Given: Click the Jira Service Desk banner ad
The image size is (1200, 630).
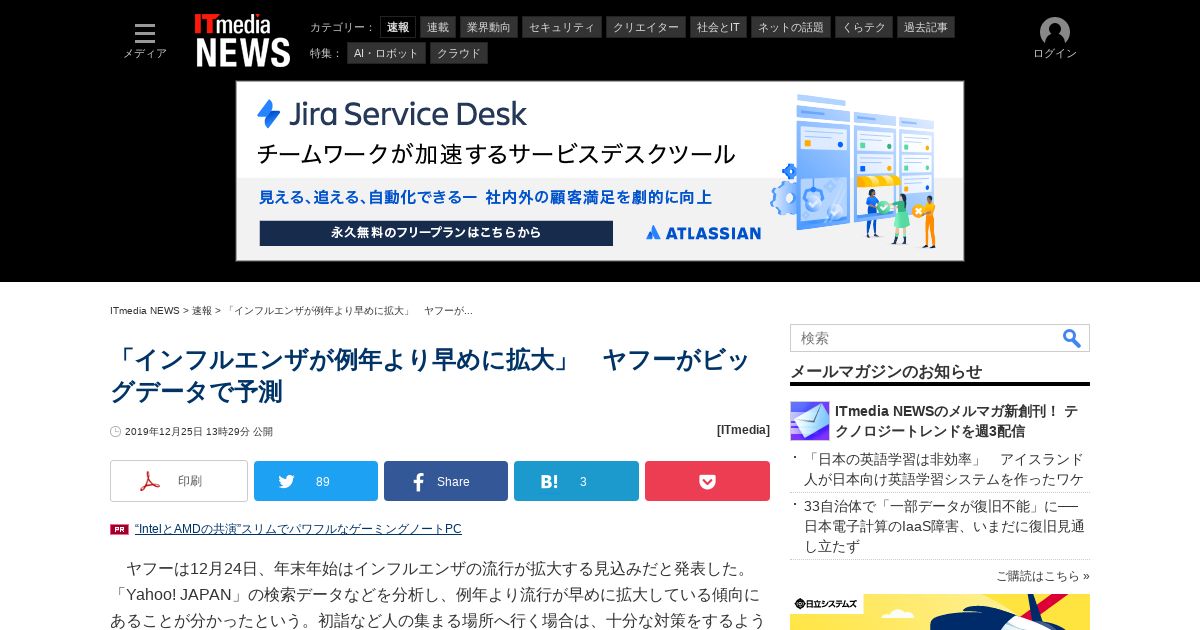Looking at the screenshot, I should (600, 171).
